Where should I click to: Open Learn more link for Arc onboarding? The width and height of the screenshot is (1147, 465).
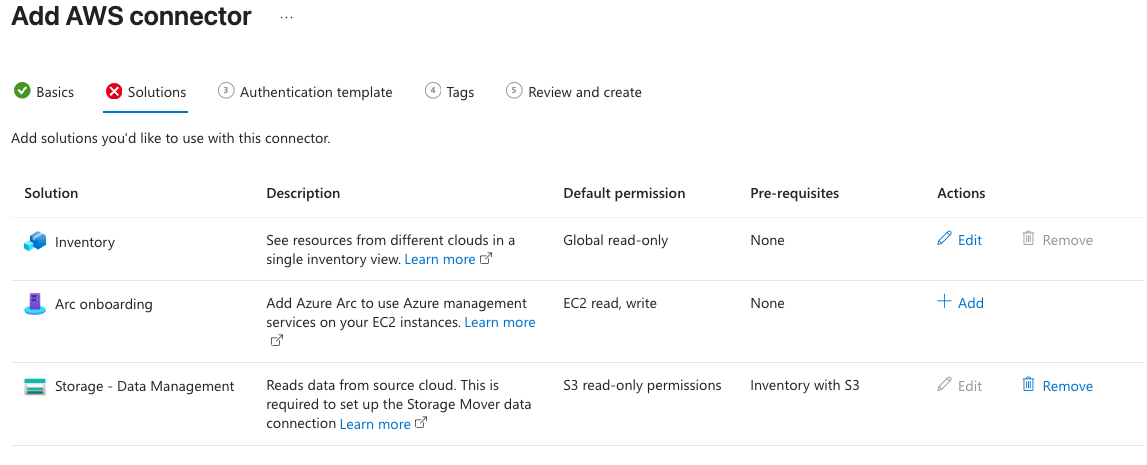tap(500, 322)
